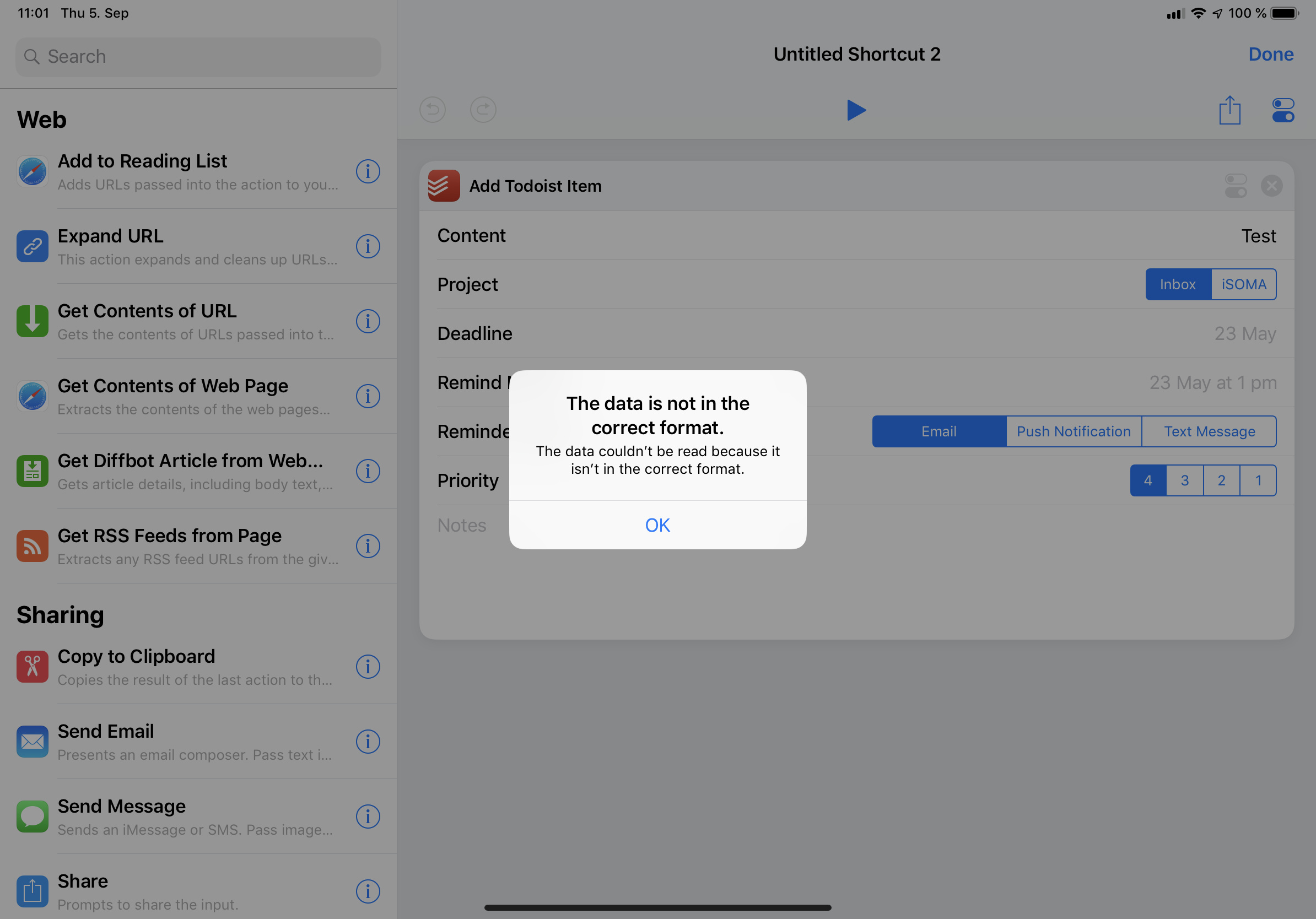Screen dimensions: 1316x919
Task: Open shortcut settings toggles icon
Action: click(x=1282, y=110)
